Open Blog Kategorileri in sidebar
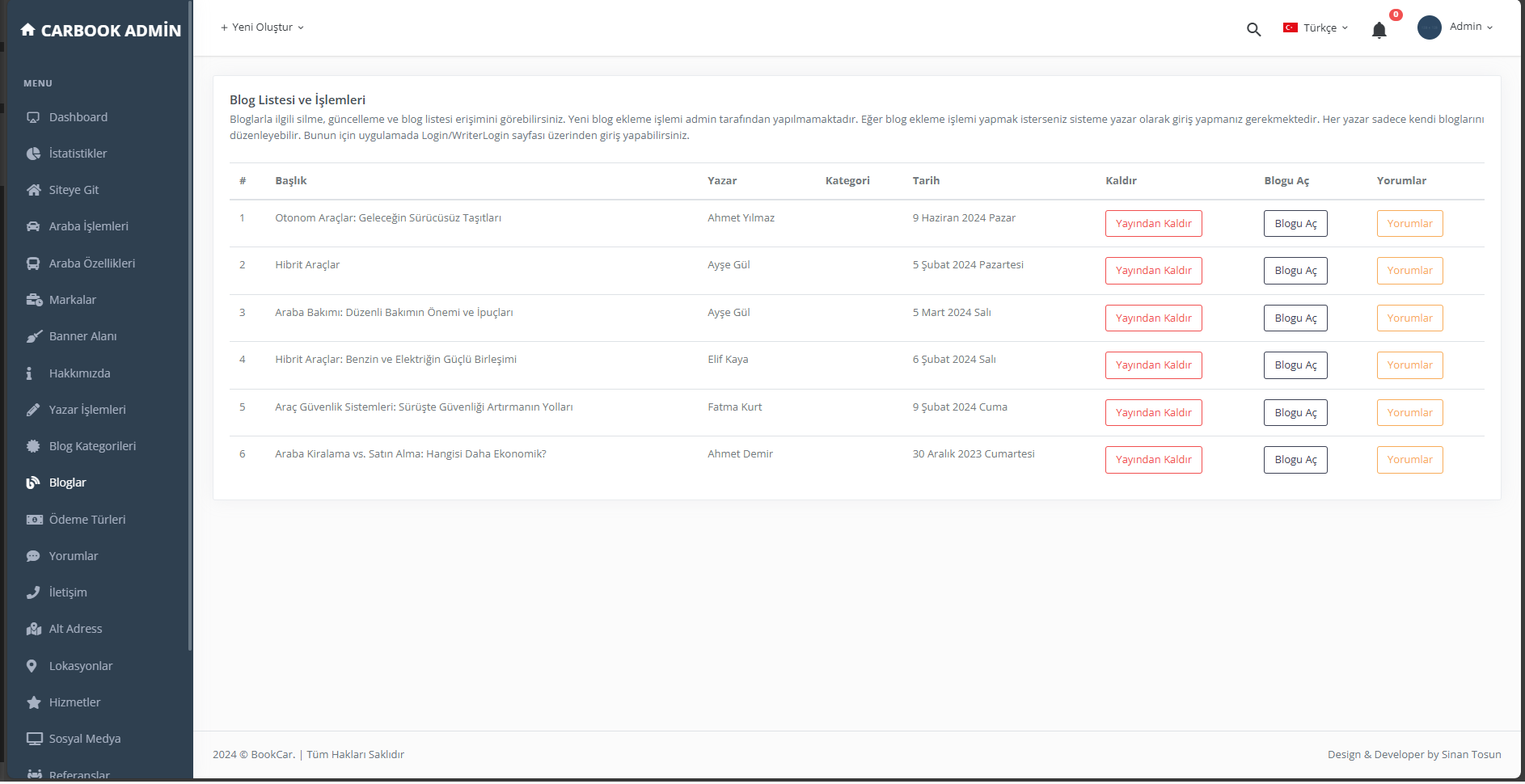The height and width of the screenshot is (784, 1525). [x=92, y=446]
